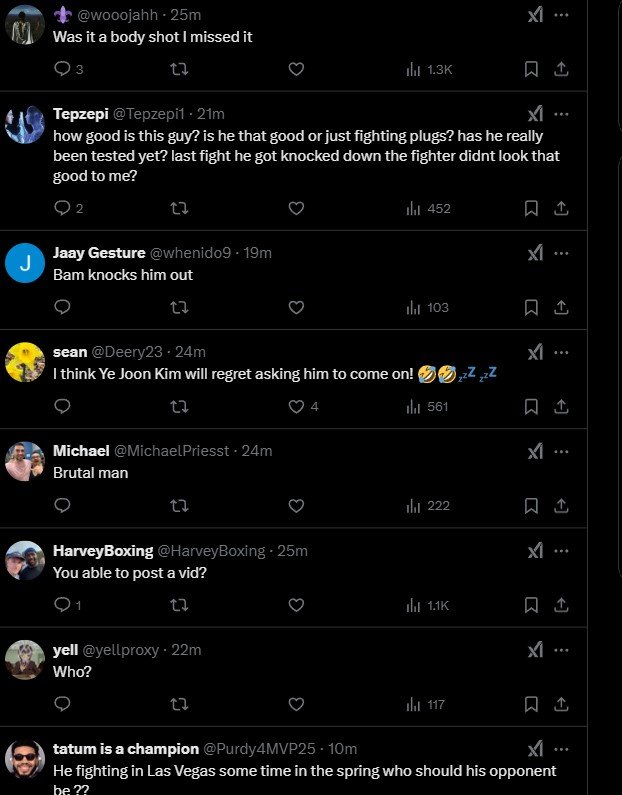
Task: View analytics on Tepzepi's reply
Action: [x=428, y=208]
